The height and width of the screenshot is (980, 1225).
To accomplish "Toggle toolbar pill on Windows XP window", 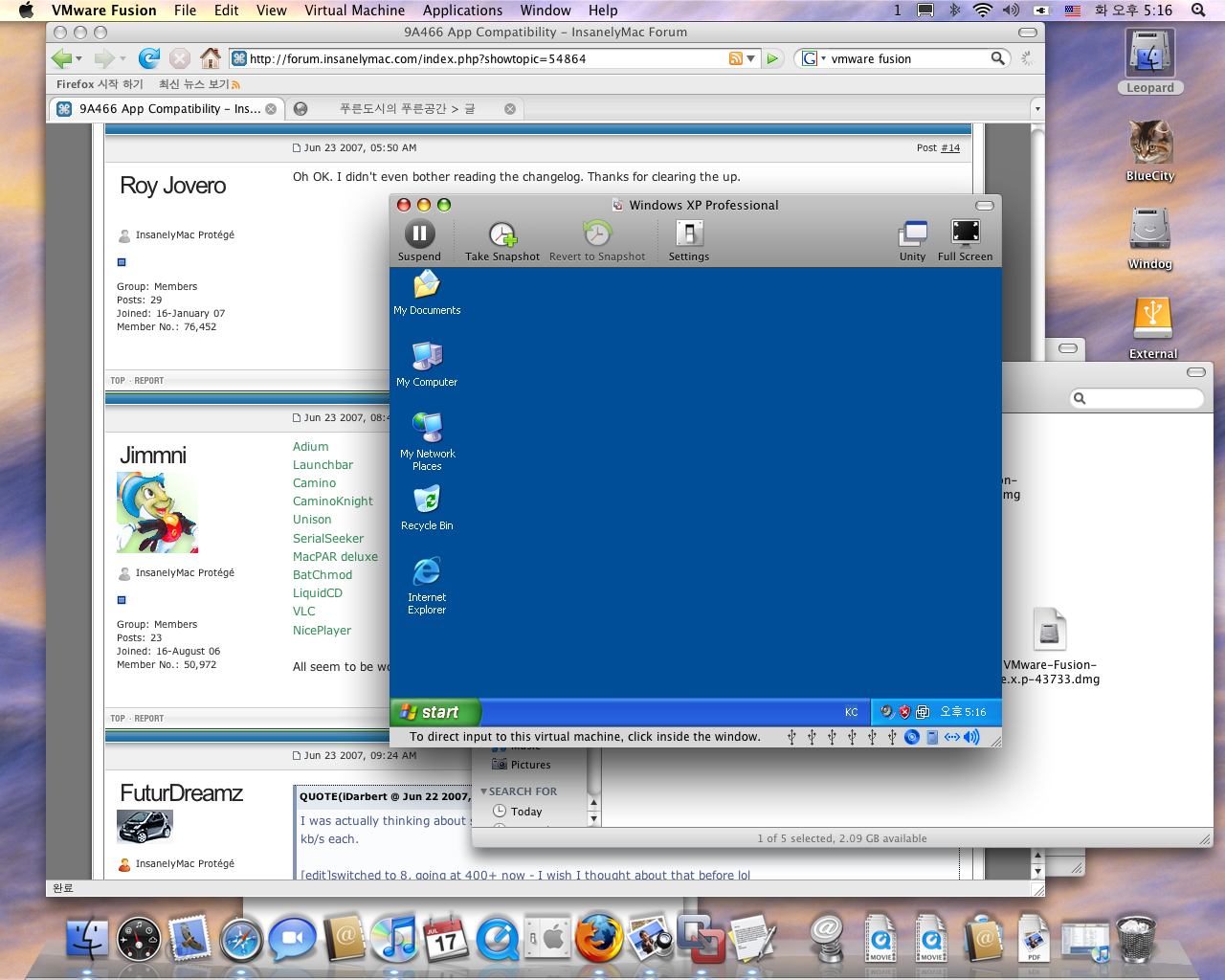I will 984,205.
